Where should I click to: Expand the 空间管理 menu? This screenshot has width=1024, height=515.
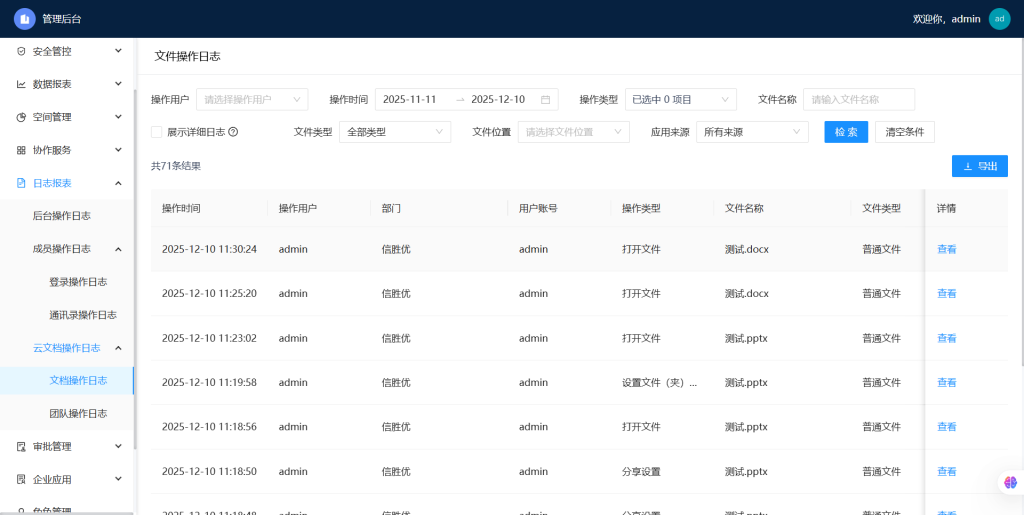coord(118,117)
